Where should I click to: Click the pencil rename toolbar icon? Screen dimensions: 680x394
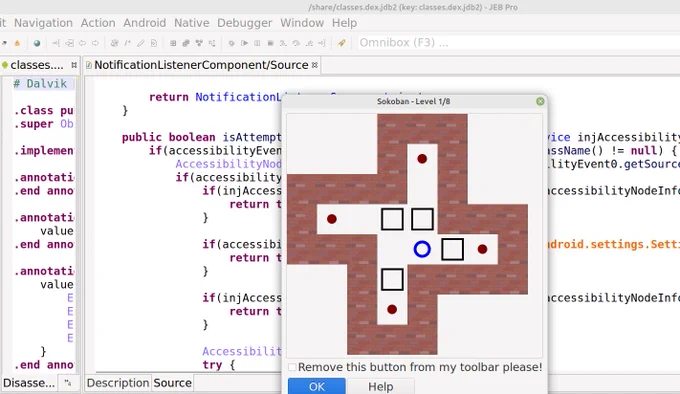point(141,43)
